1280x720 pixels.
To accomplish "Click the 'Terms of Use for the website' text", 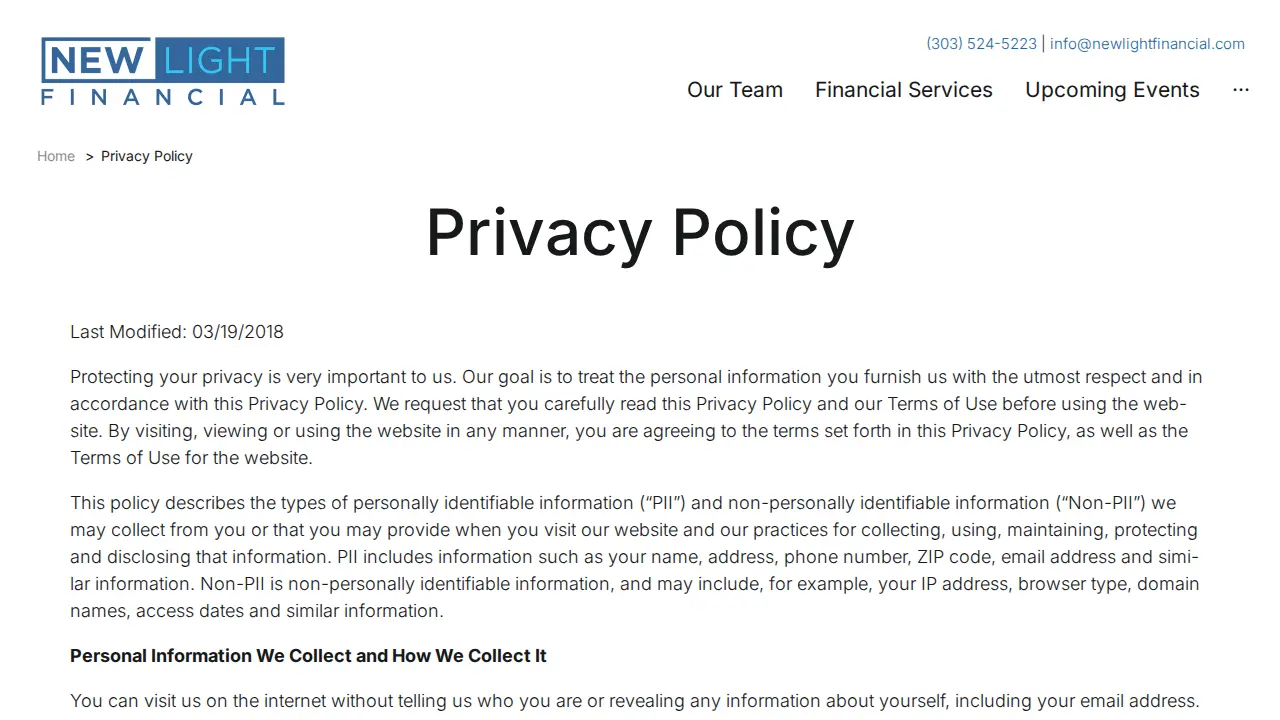I will click(191, 458).
